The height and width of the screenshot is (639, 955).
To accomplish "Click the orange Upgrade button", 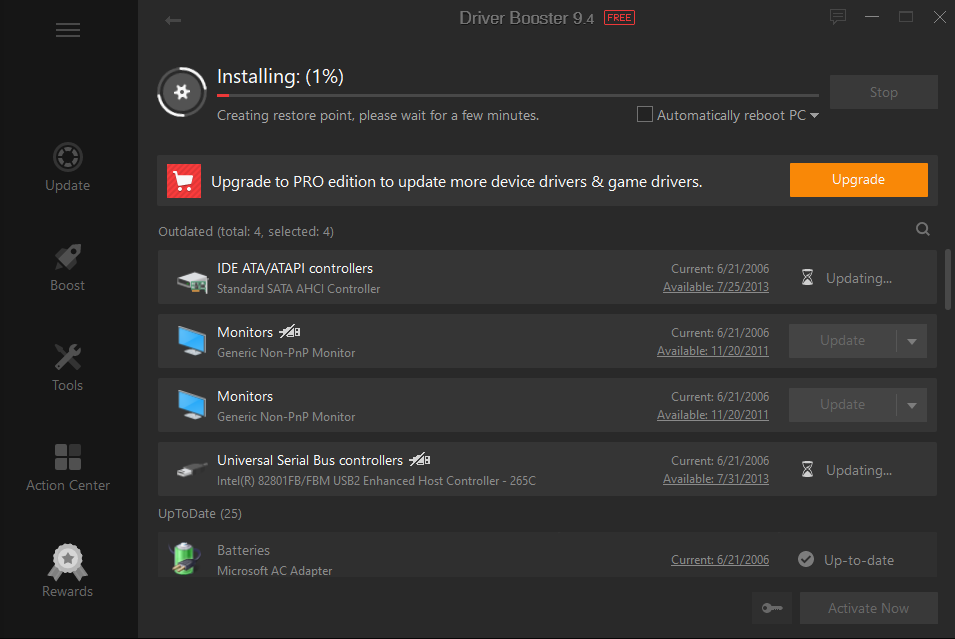I will pos(858,180).
